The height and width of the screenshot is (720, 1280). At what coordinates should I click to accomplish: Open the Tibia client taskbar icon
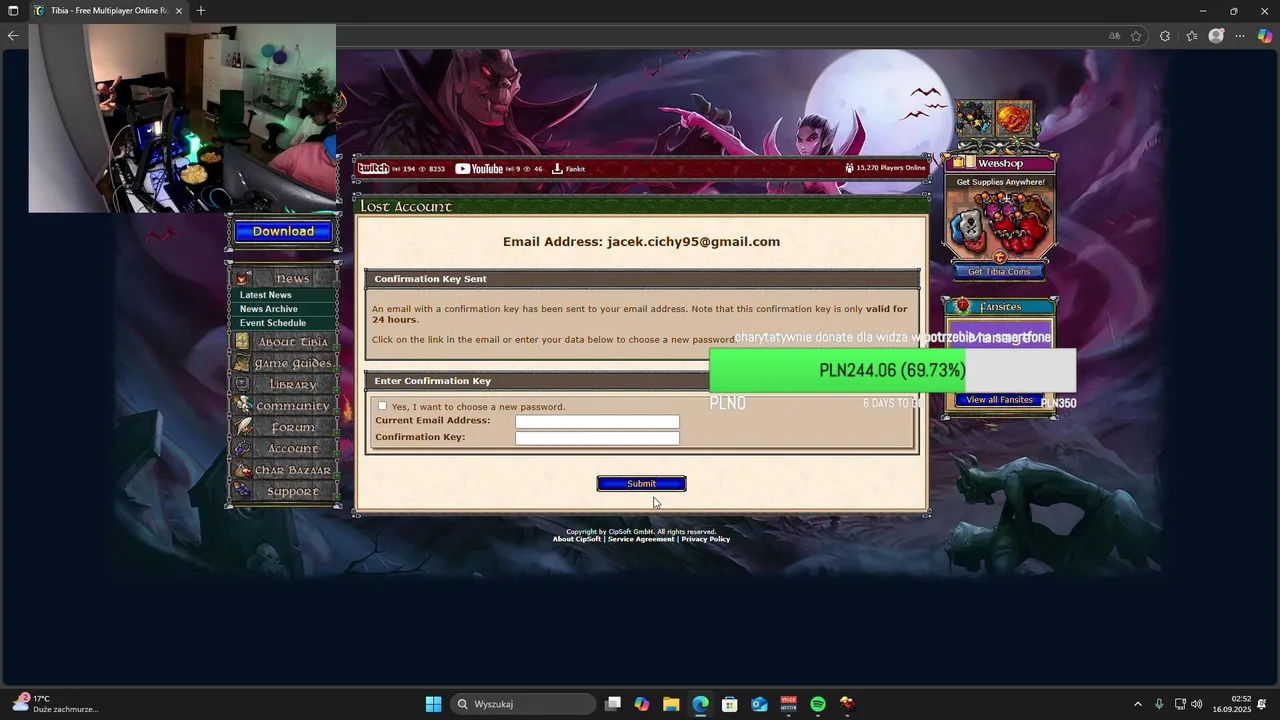coord(847,704)
